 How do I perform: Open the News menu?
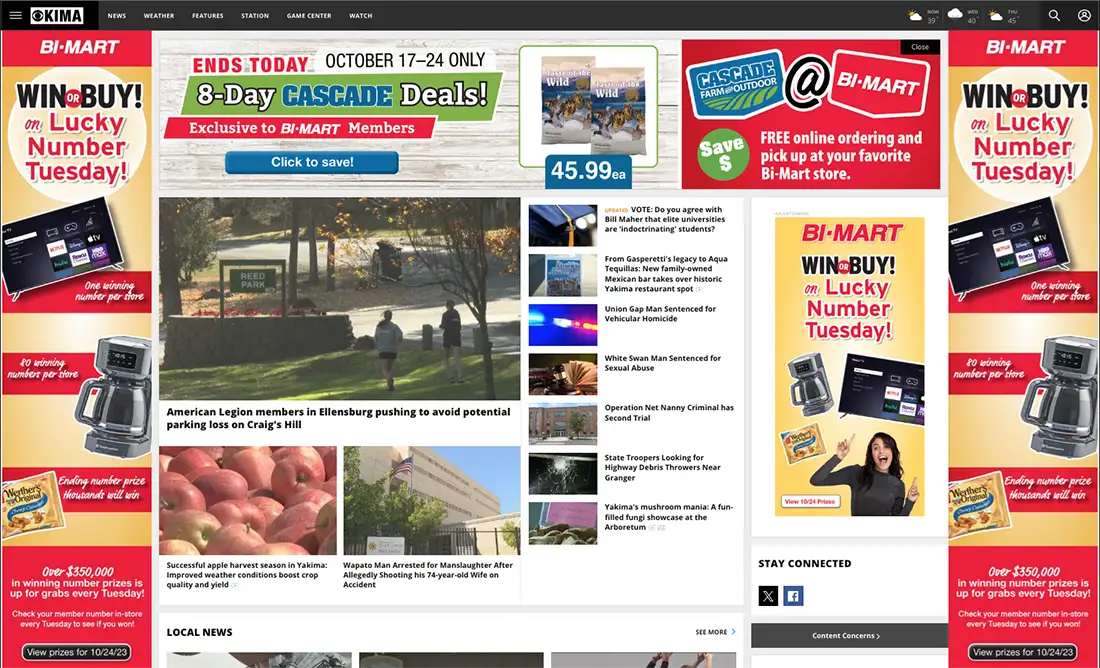coord(116,15)
